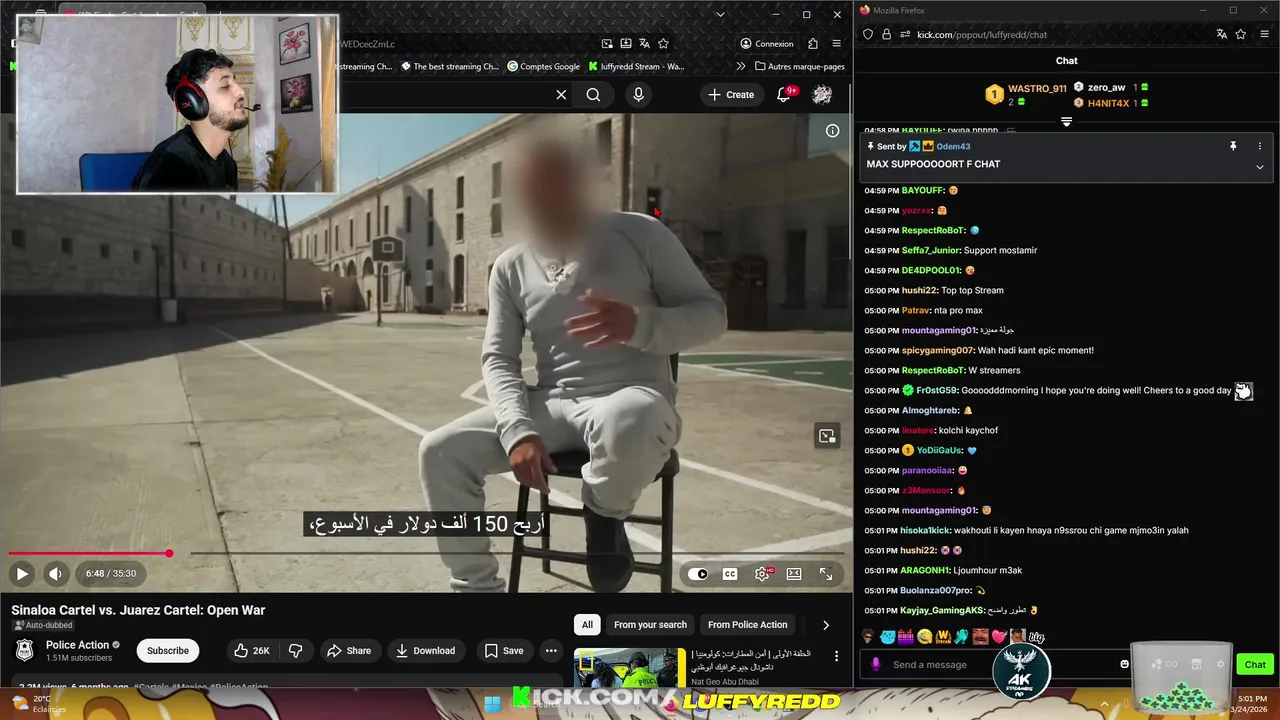Screen dimensions: 1280x720
Task: Open the YouTube Create menu
Action: [x=731, y=95]
